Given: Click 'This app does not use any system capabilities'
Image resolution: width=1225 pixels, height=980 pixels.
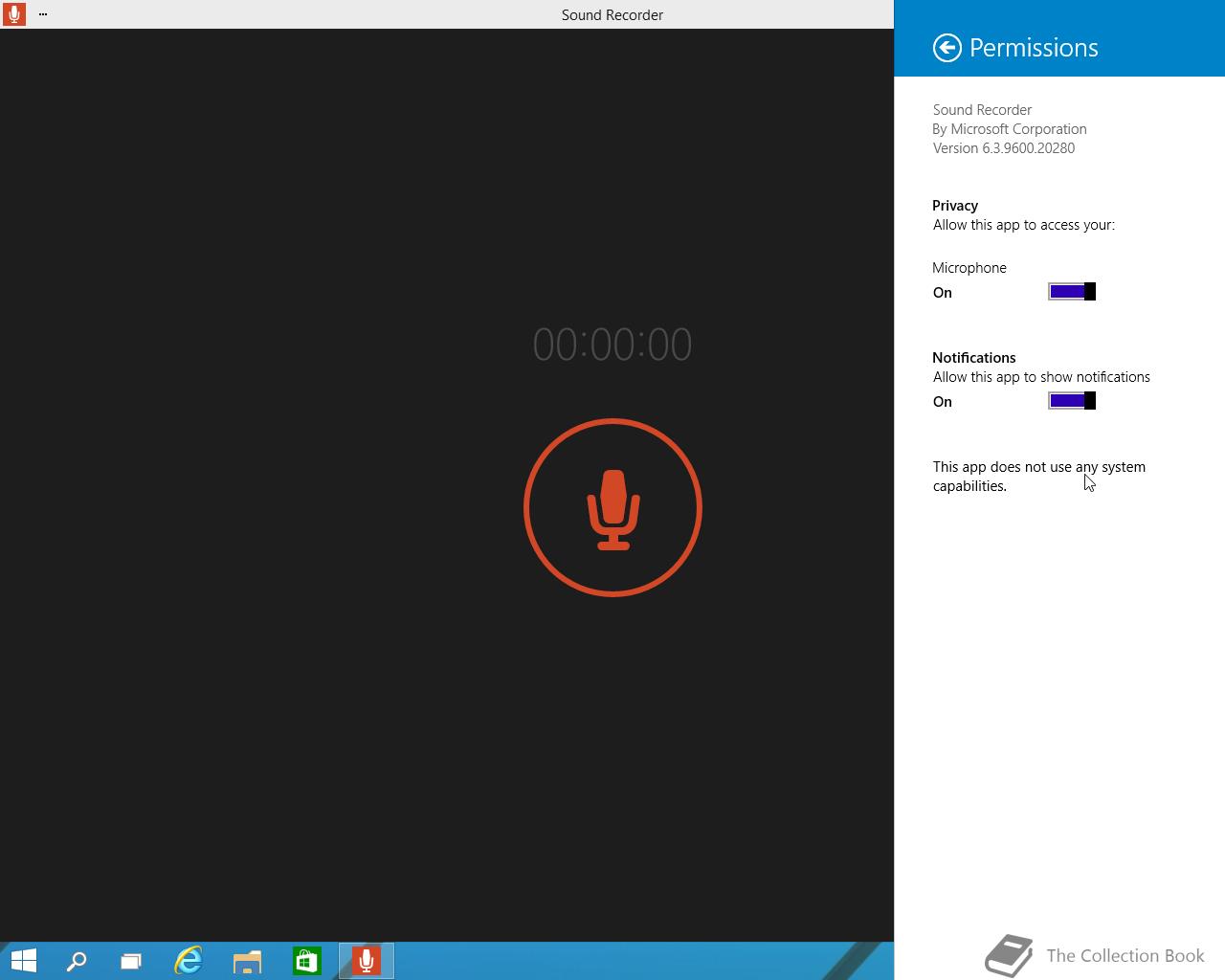Looking at the screenshot, I should click(1039, 477).
